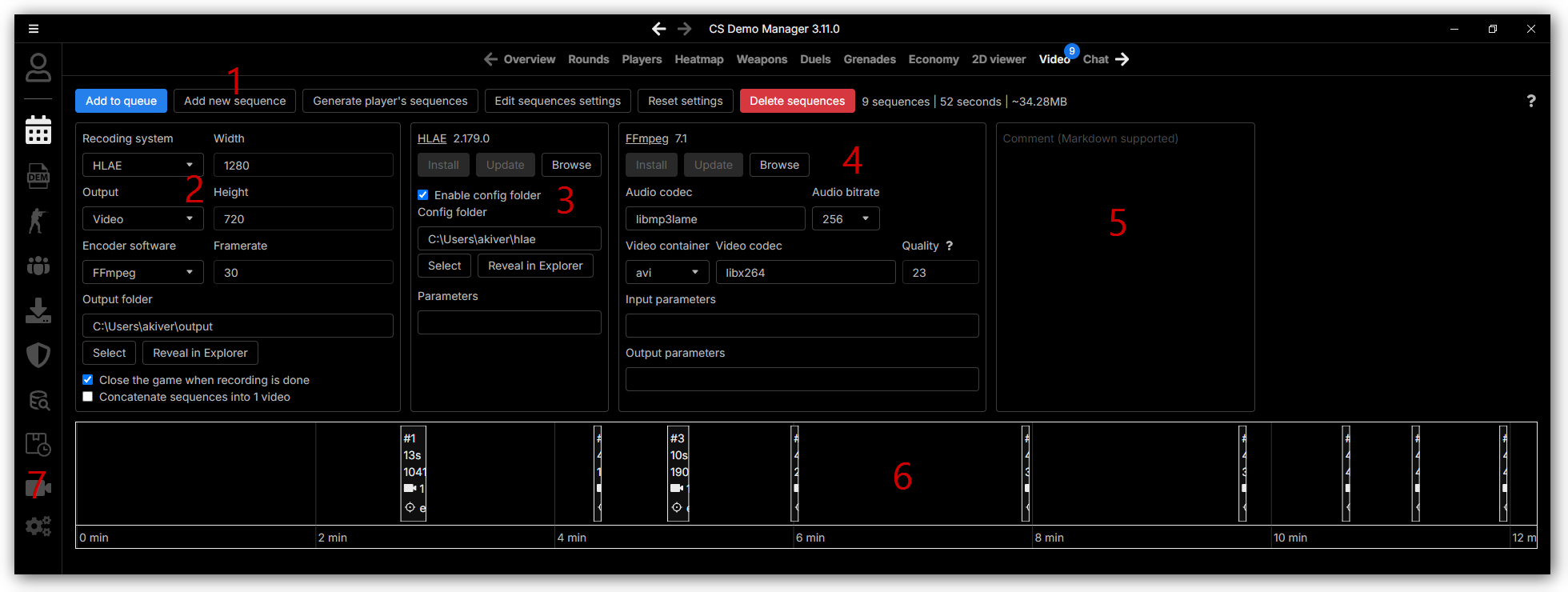This screenshot has height=592, width=1568.
Task: Open the HLAE link
Action: point(432,138)
